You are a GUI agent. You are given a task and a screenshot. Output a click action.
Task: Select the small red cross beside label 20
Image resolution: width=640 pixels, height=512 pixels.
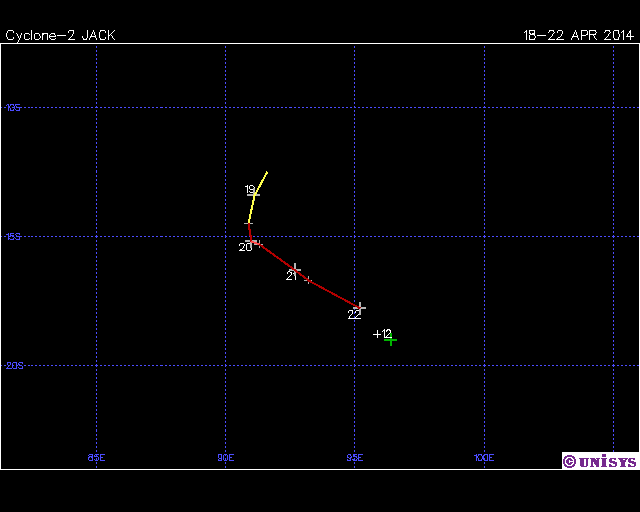click(x=258, y=243)
